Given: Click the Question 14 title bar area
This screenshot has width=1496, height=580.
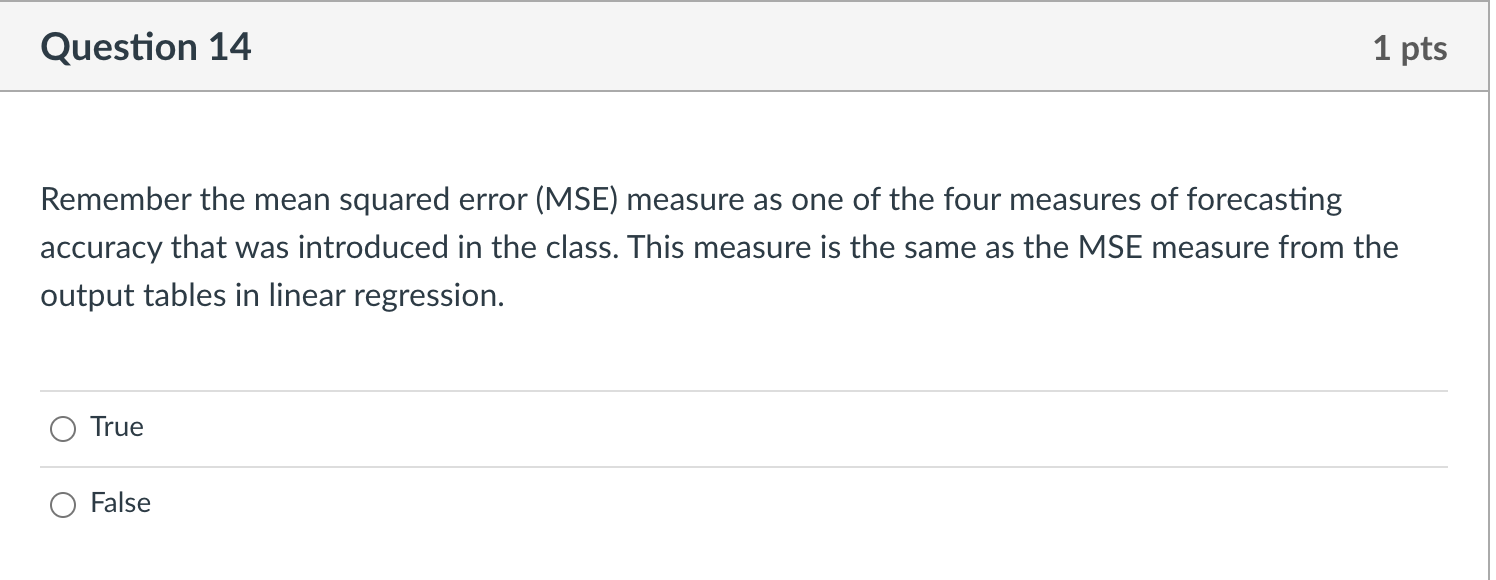Looking at the screenshot, I should click(700, 46).
